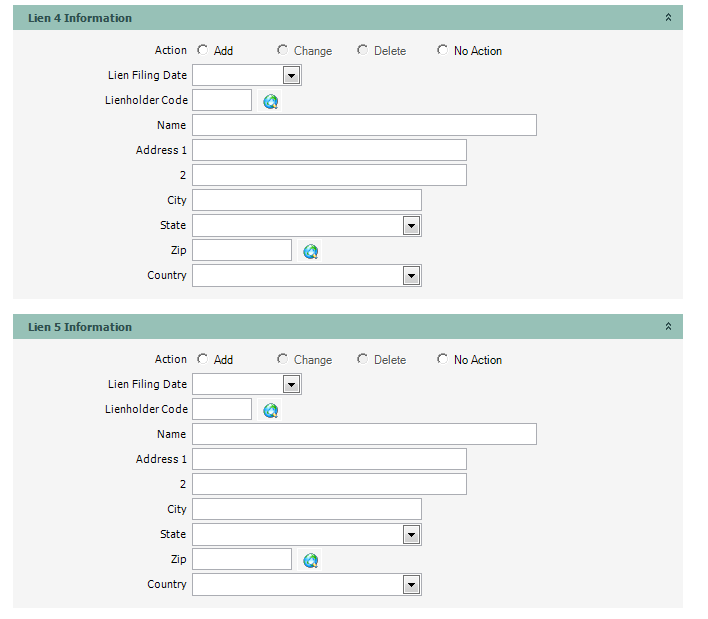Open State dropdown in Lien 5

411,535
